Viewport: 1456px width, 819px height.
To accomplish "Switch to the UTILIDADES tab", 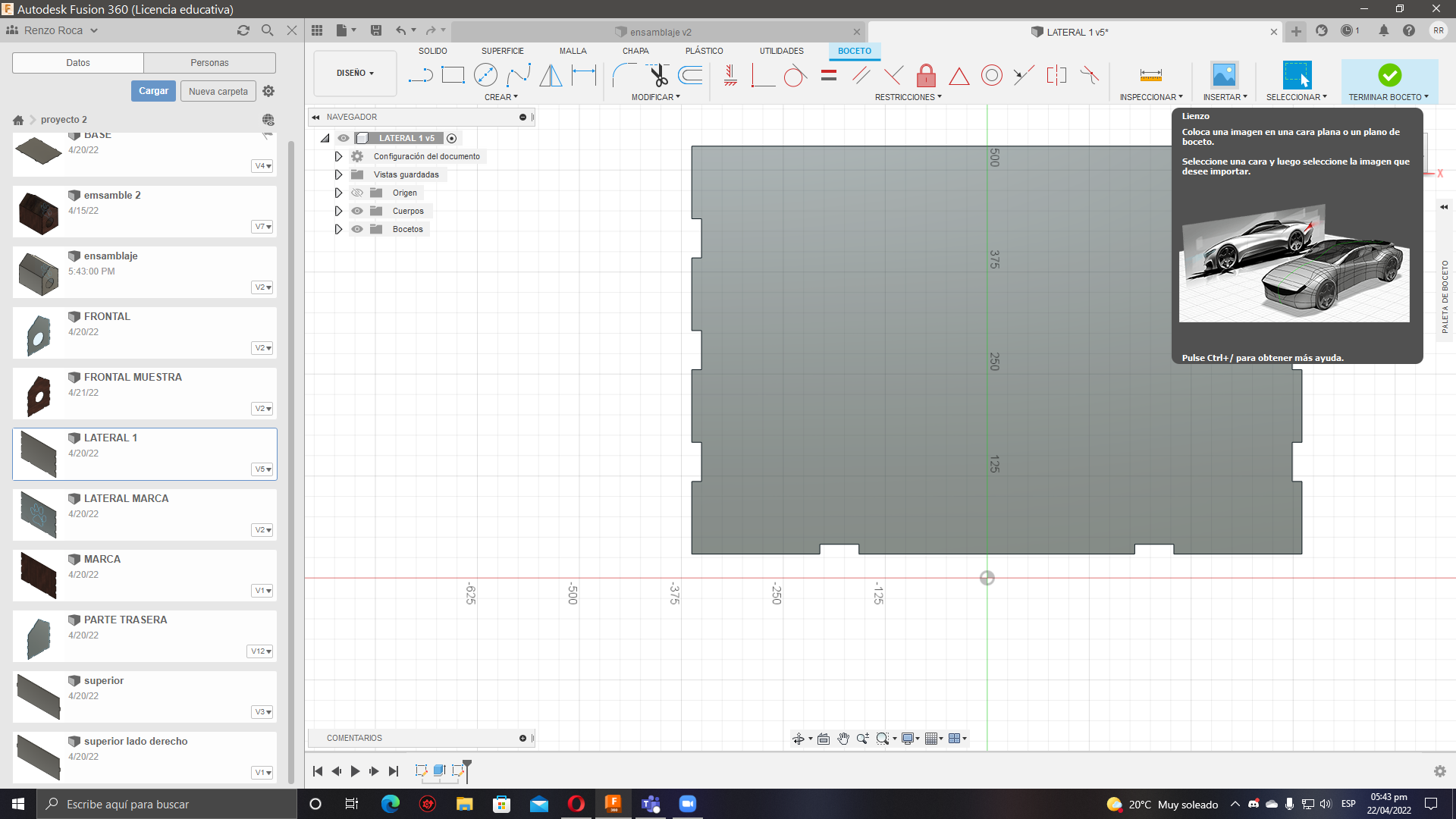I will click(782, 51).
